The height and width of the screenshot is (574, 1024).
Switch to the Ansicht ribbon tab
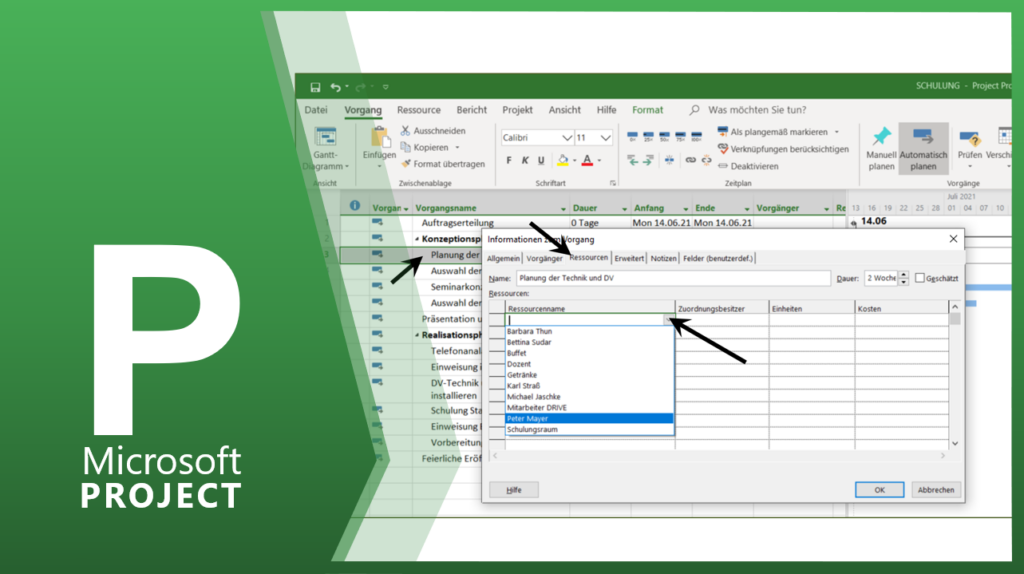pos(564,110)
